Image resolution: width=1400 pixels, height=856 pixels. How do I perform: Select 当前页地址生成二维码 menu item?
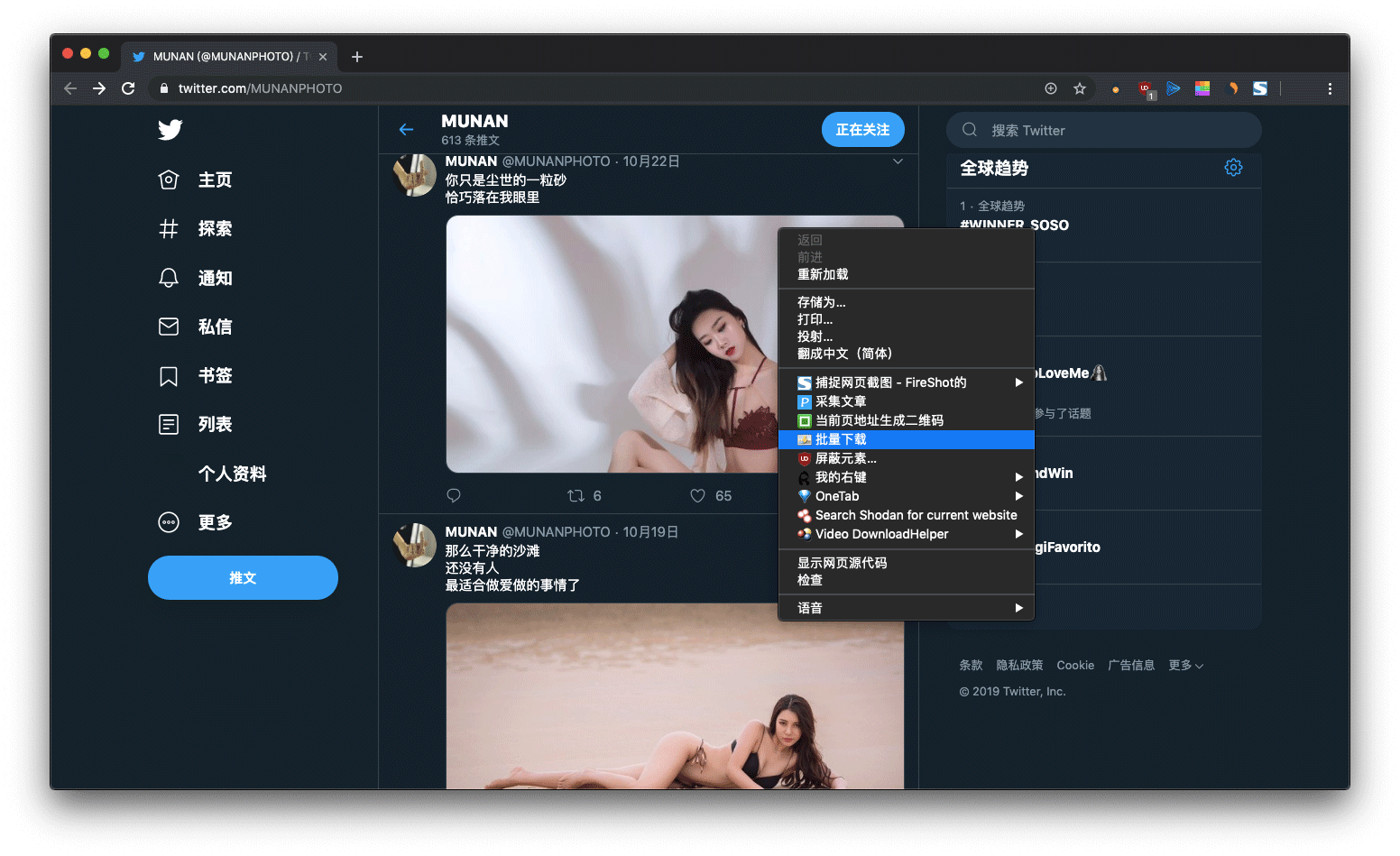coord(906,420)
